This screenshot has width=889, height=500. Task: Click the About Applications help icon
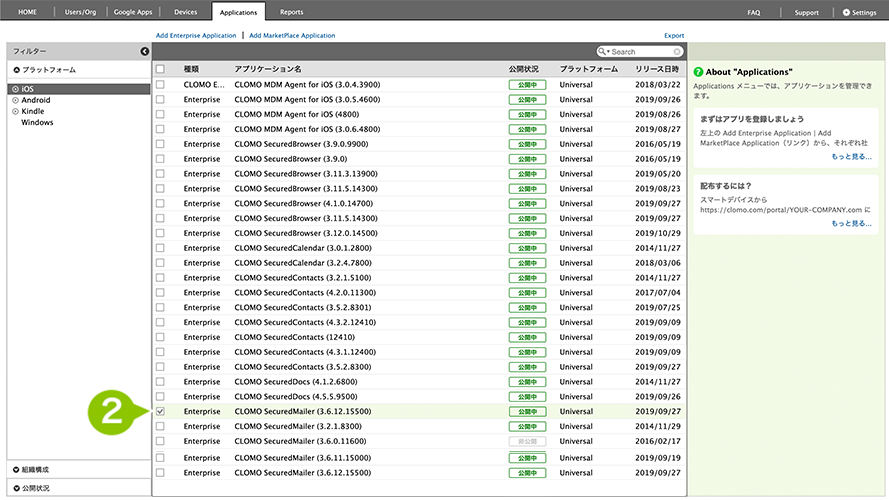tap(698, 72)
